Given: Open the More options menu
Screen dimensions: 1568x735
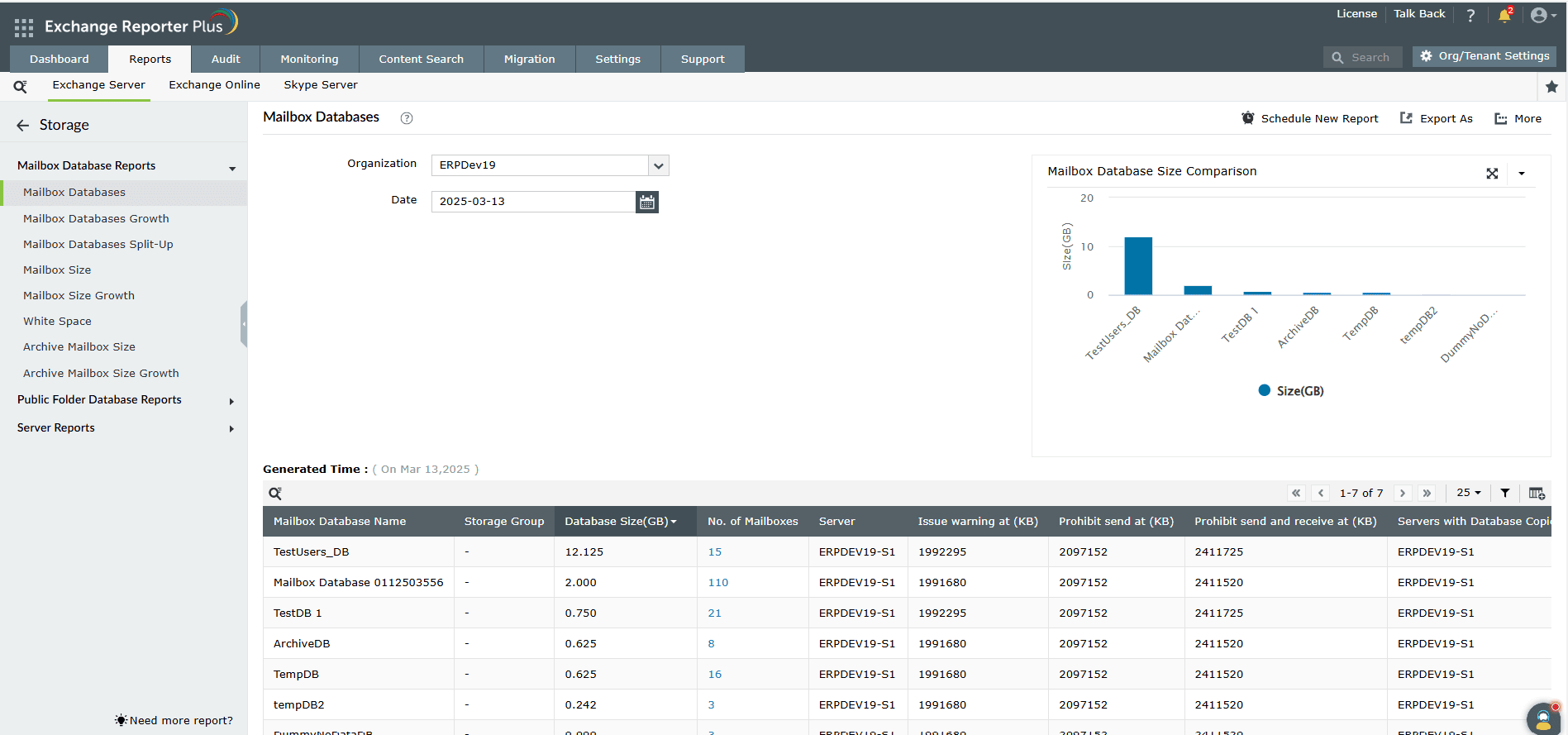Looking at the screenshot, I should pos(1518,118).
